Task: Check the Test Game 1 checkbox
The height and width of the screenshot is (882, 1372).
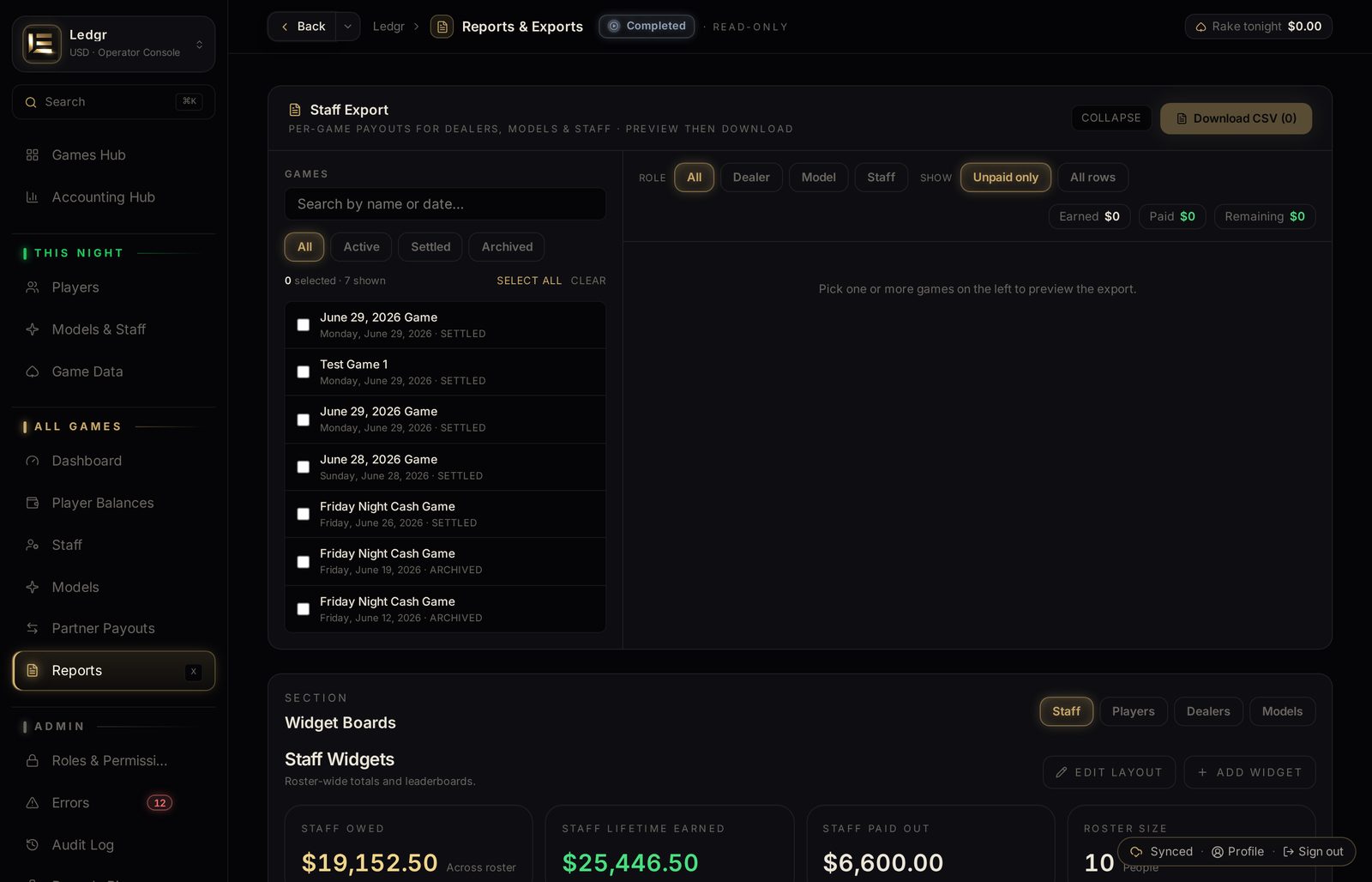Action: [303, 372]
